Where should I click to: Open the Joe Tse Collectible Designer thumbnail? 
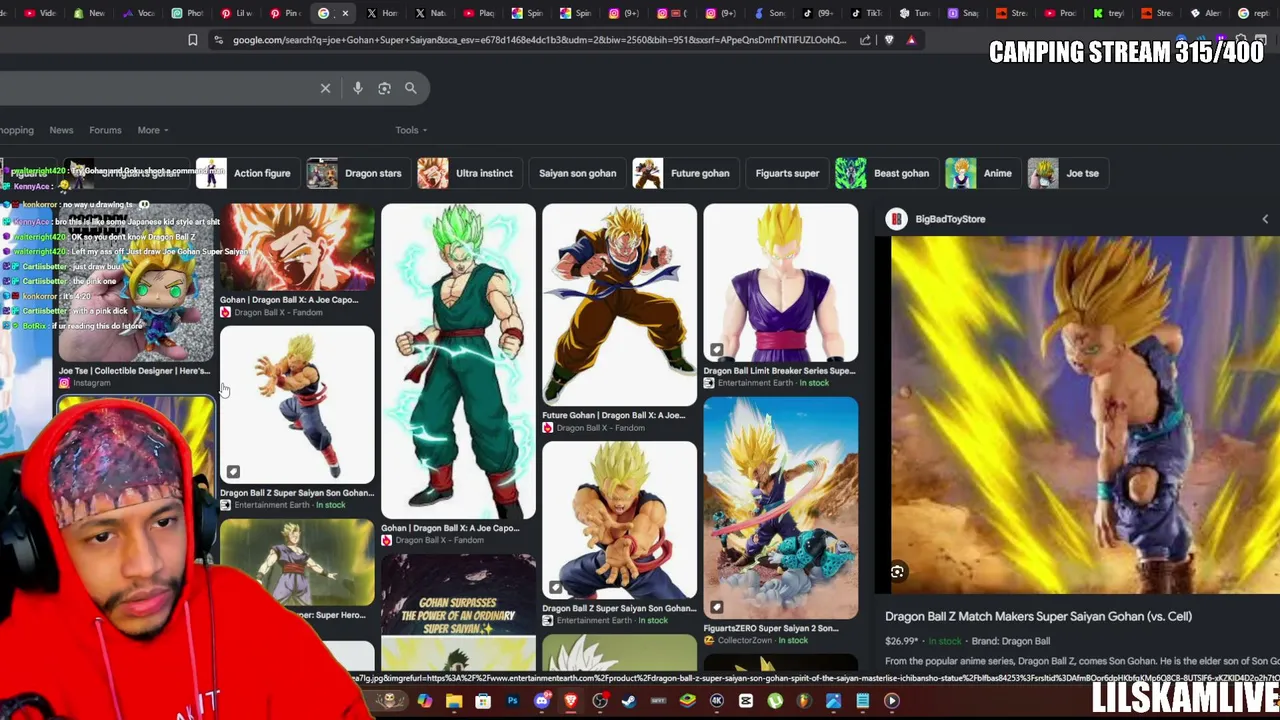pyautogui.click(x=136, y=283)
